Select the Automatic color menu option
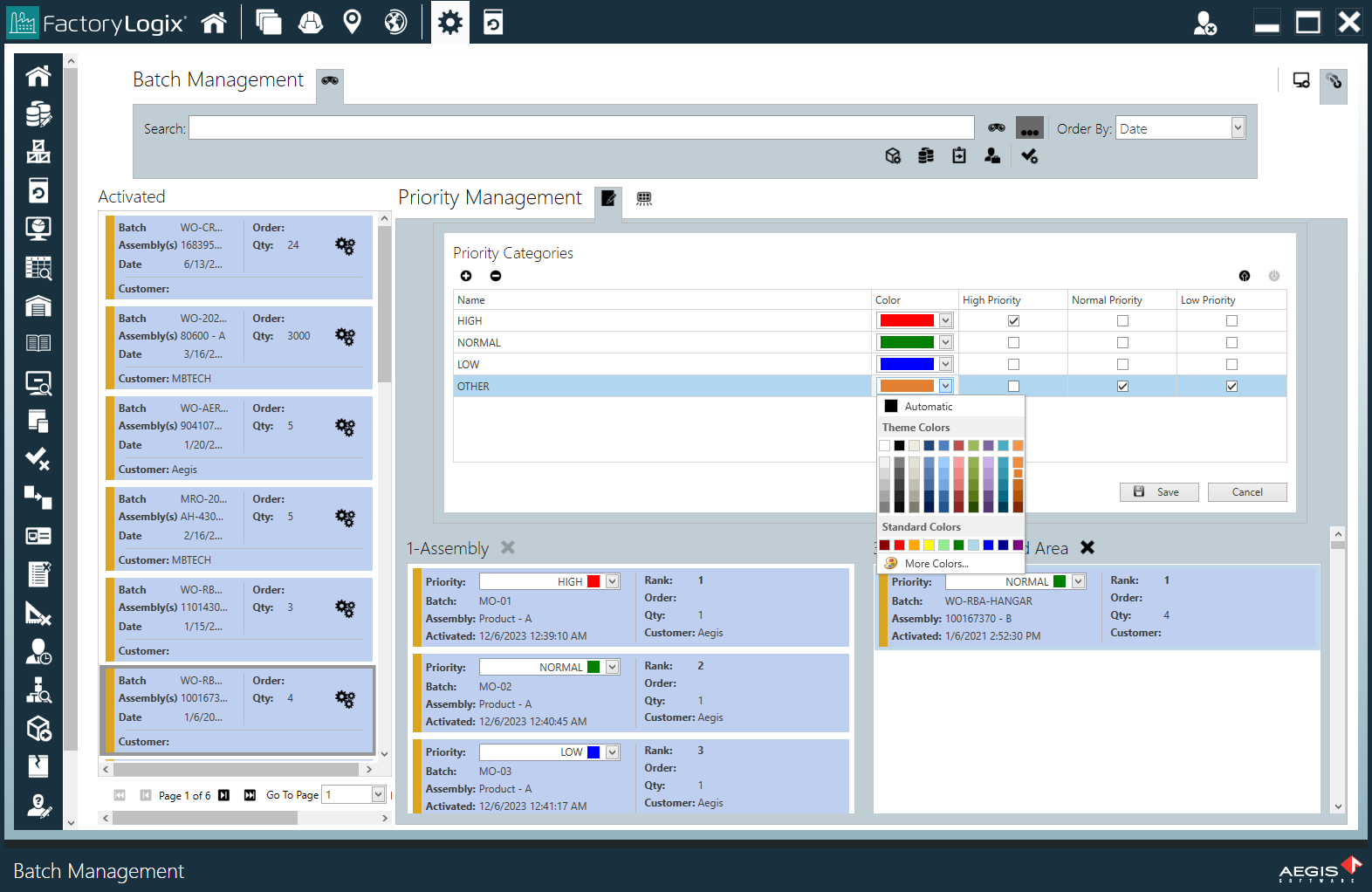This screenshot has width=1372, height=892. (929, 407)
